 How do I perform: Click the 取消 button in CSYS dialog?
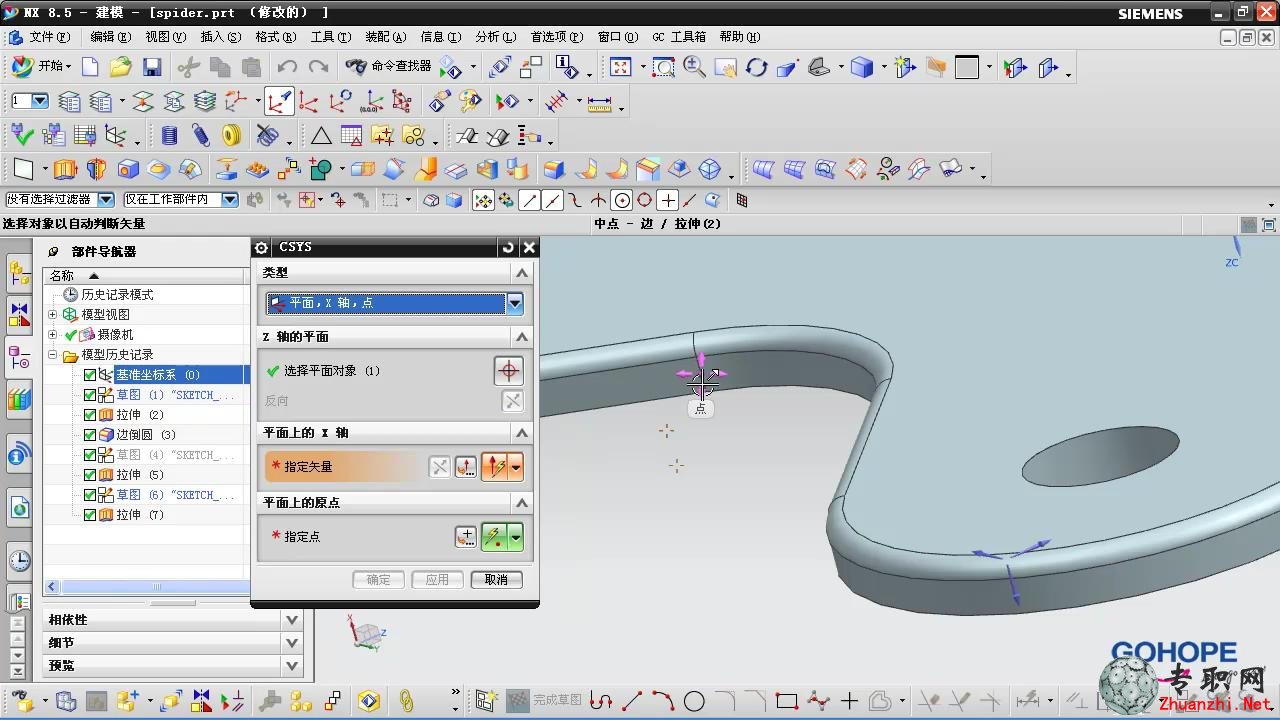496,580
